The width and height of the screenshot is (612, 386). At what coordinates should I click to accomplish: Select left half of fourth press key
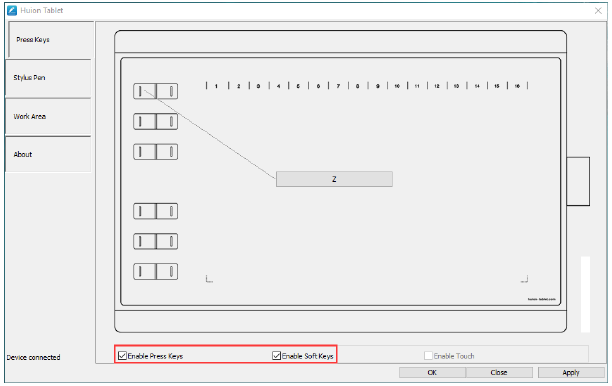pos(145,211)
